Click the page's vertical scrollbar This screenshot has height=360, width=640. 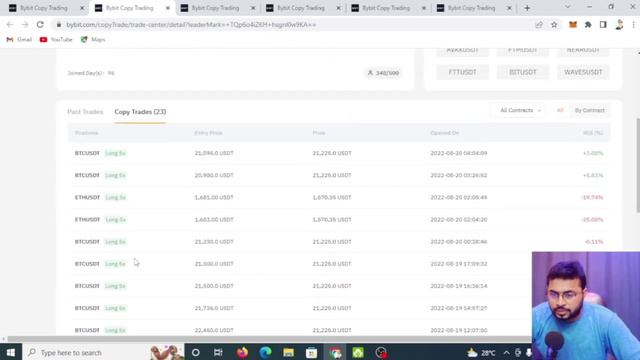pyautogui.click(x=638, y=165)
